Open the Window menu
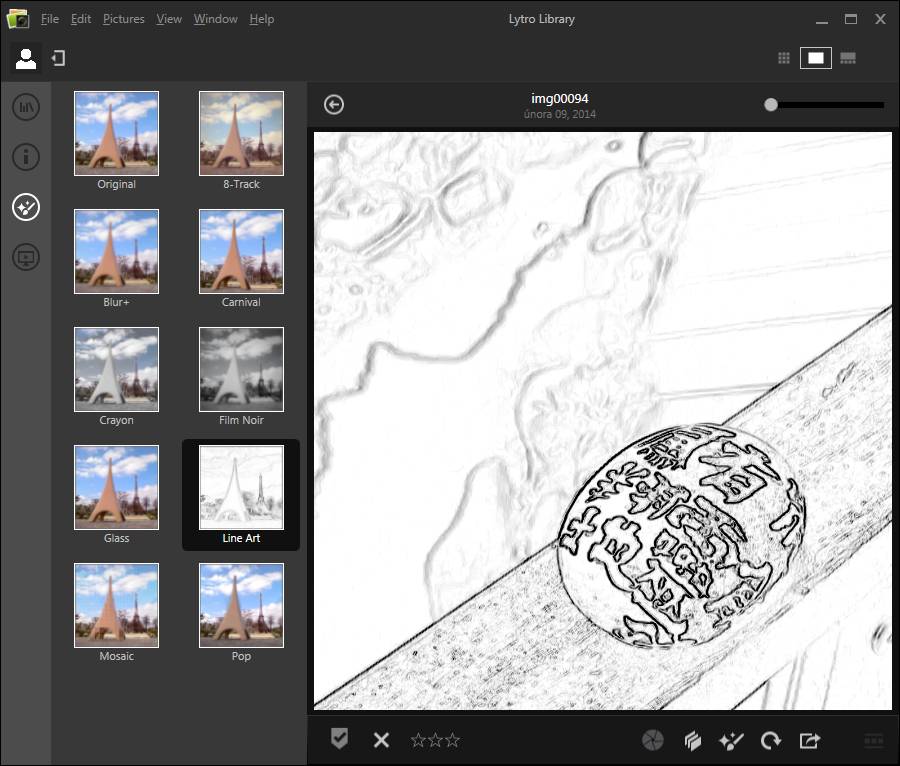The image size is (900, 766). [x=215, y=19]
